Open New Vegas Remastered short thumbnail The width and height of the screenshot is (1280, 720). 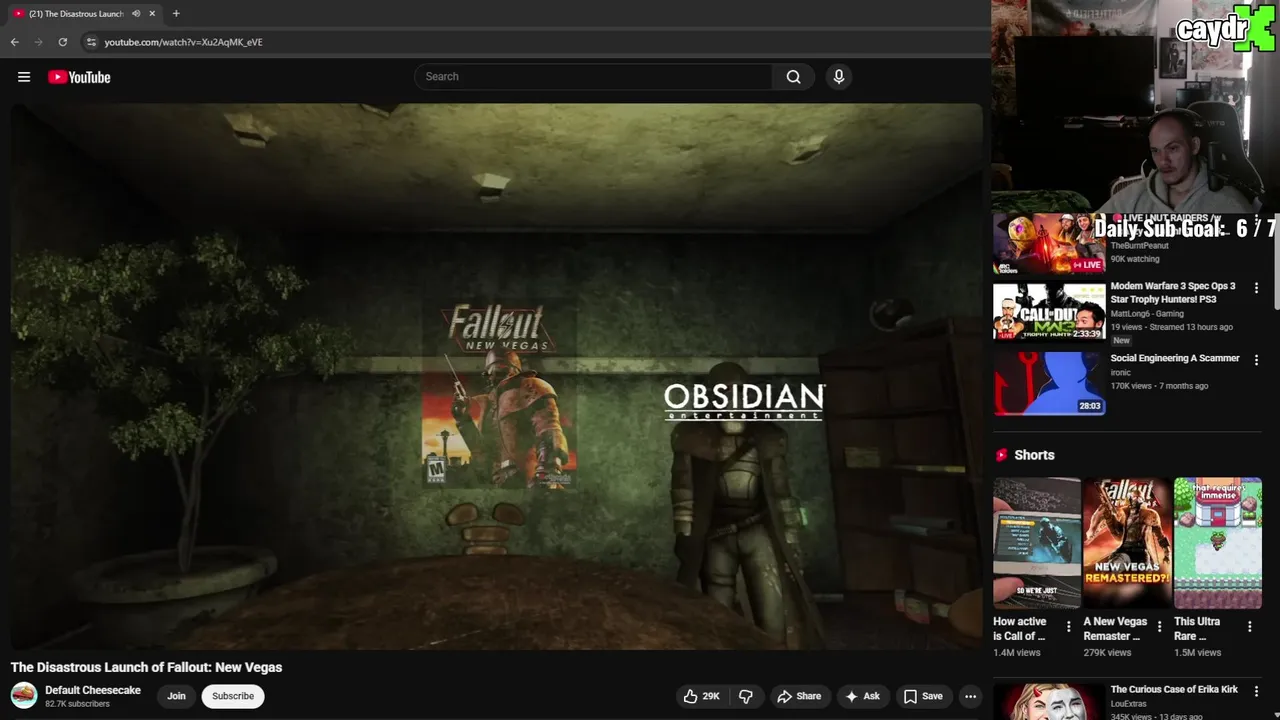(x=1127, y=543)
